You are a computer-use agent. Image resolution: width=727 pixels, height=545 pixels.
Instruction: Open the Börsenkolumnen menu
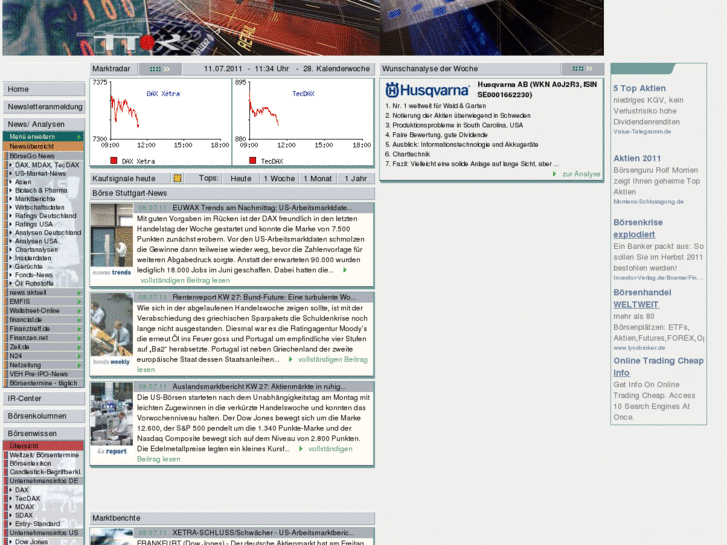44,416
